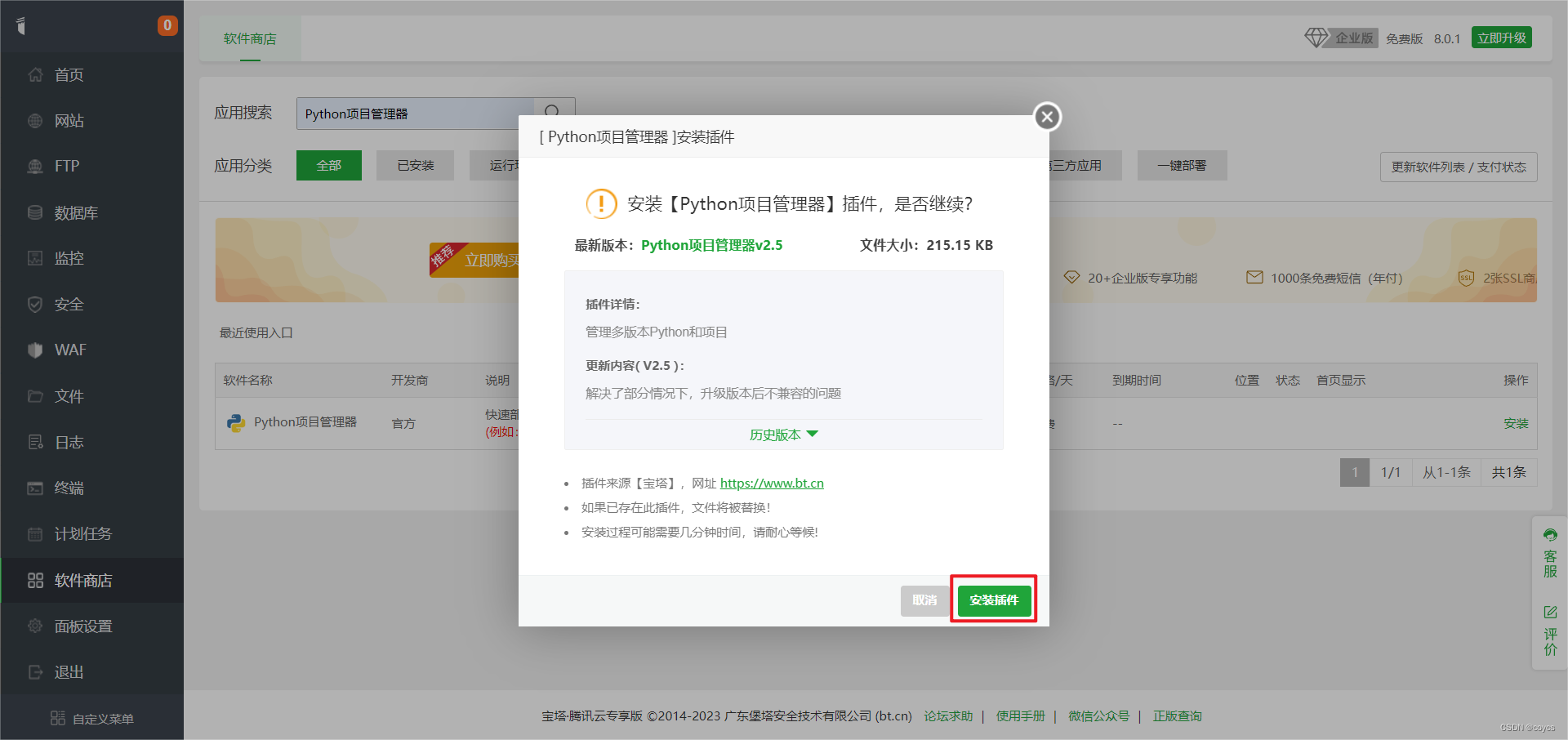
Task: Open the 计划任务 menu item
Action: [x=92, y=534]
